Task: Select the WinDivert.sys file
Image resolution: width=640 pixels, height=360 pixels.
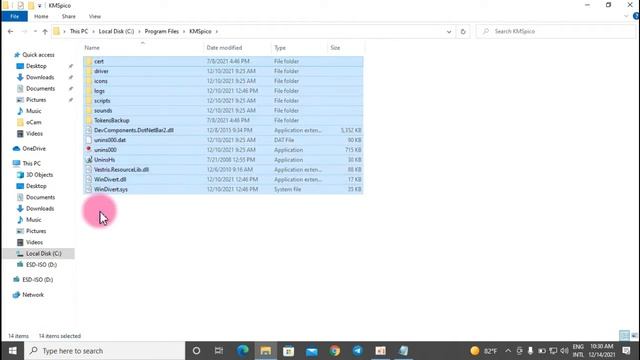Action: click(223, 189)
